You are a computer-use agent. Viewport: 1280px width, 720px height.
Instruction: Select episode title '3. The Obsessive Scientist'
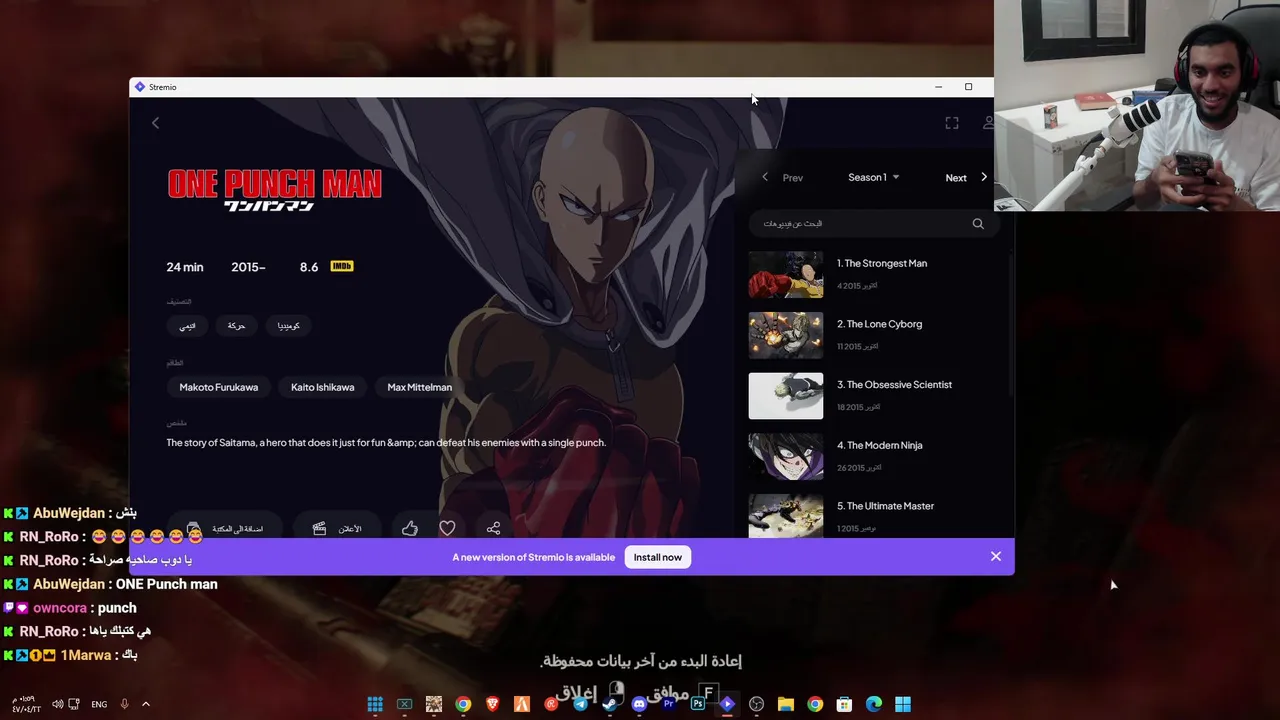894,385
